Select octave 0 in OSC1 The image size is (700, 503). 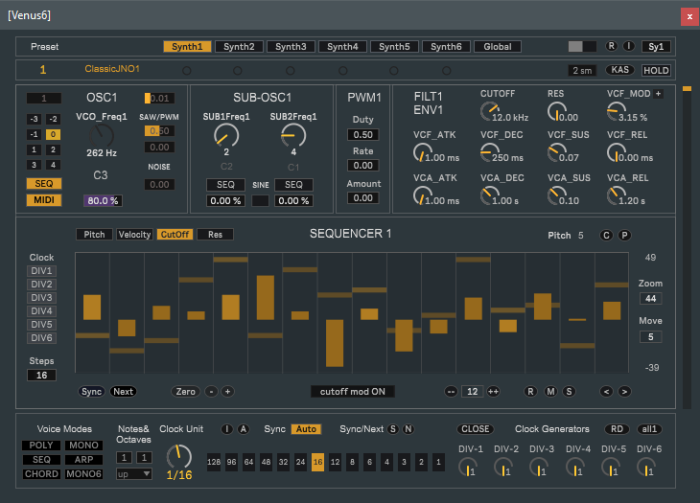tap(53, 134)
